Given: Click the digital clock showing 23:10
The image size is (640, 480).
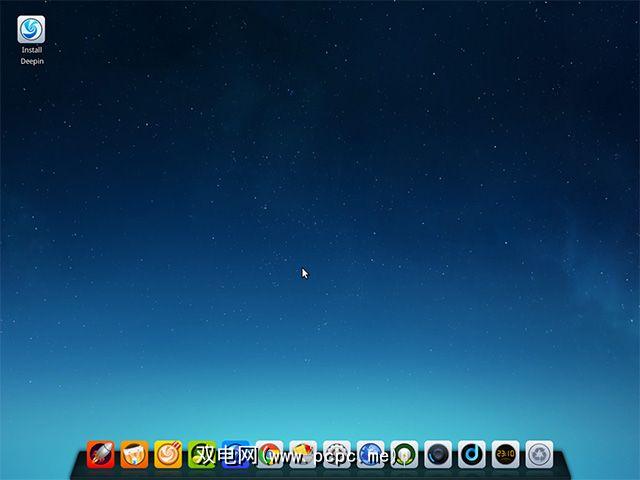Looking at the screenshot, I should pos(506,455).
